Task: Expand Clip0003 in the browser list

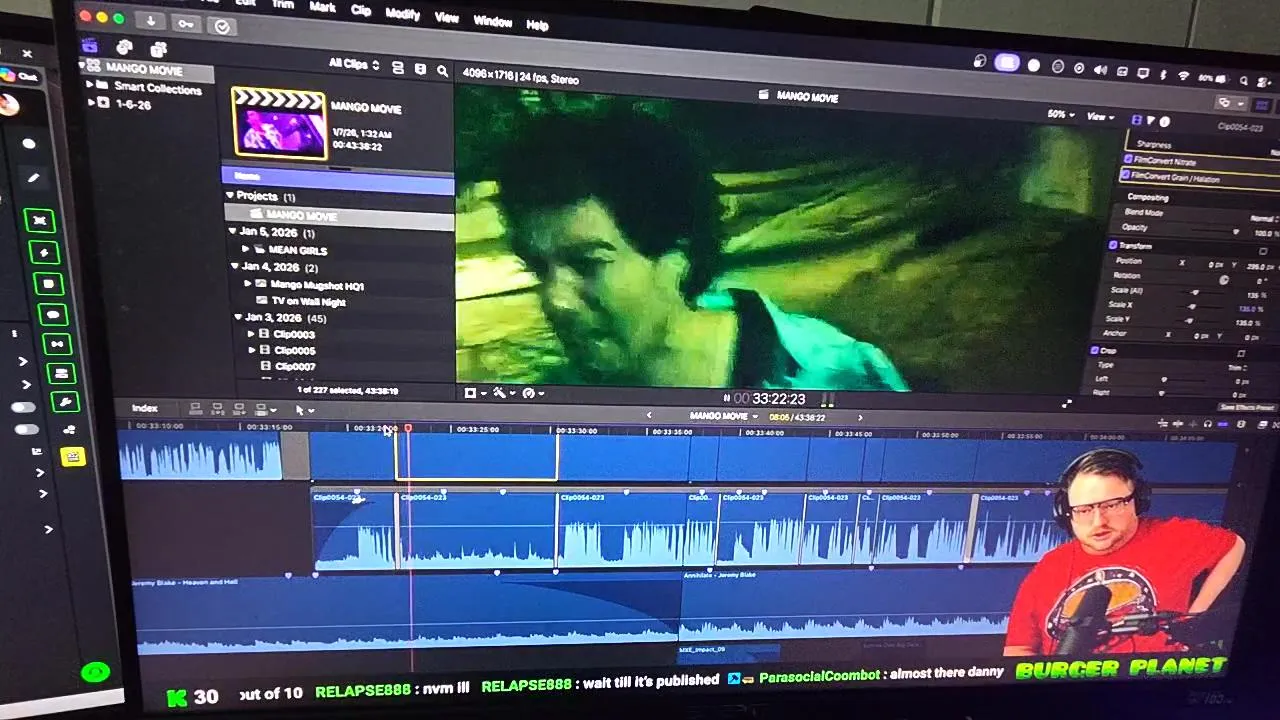Action: point(251,334)
